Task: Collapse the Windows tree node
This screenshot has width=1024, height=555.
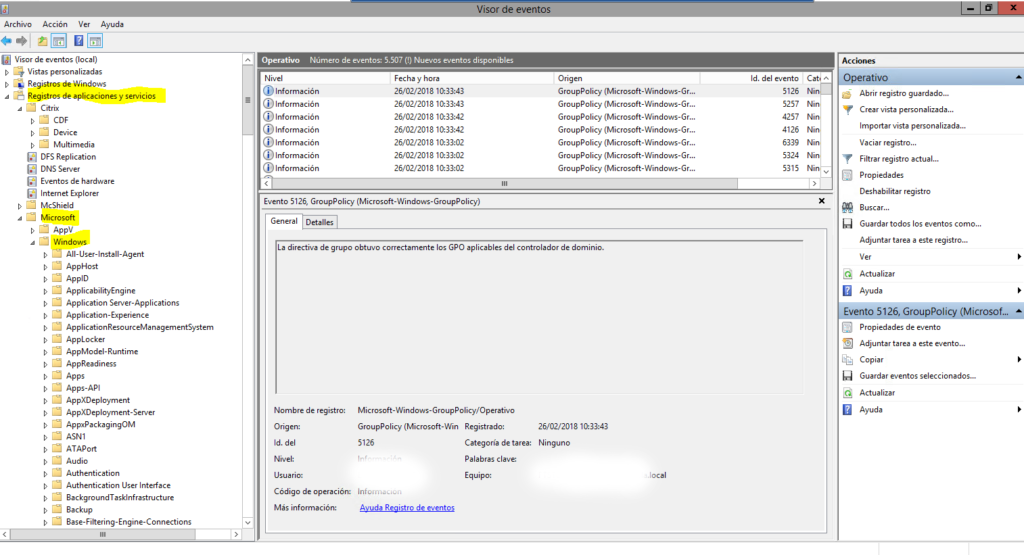Action: (x=33, y=242)
